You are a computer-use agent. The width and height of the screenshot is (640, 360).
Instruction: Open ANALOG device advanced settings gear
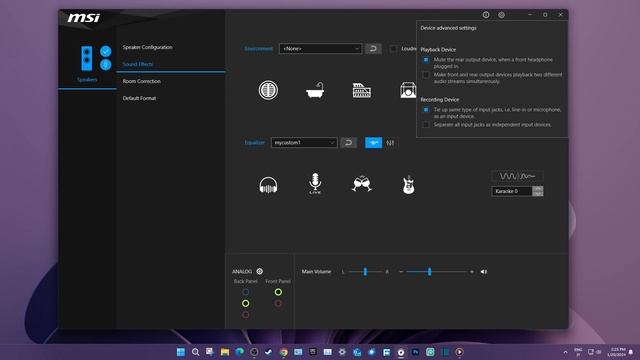[x=260, y=271]
